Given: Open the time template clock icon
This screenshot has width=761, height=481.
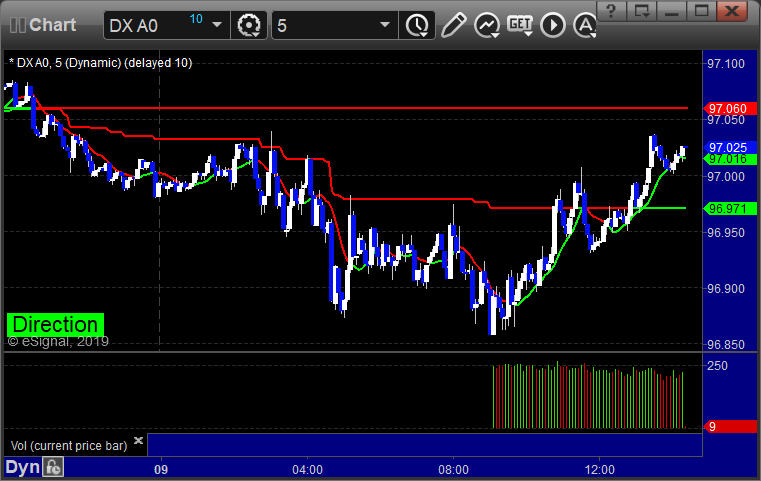Looking at the screenshot, I should coord(417,25).
